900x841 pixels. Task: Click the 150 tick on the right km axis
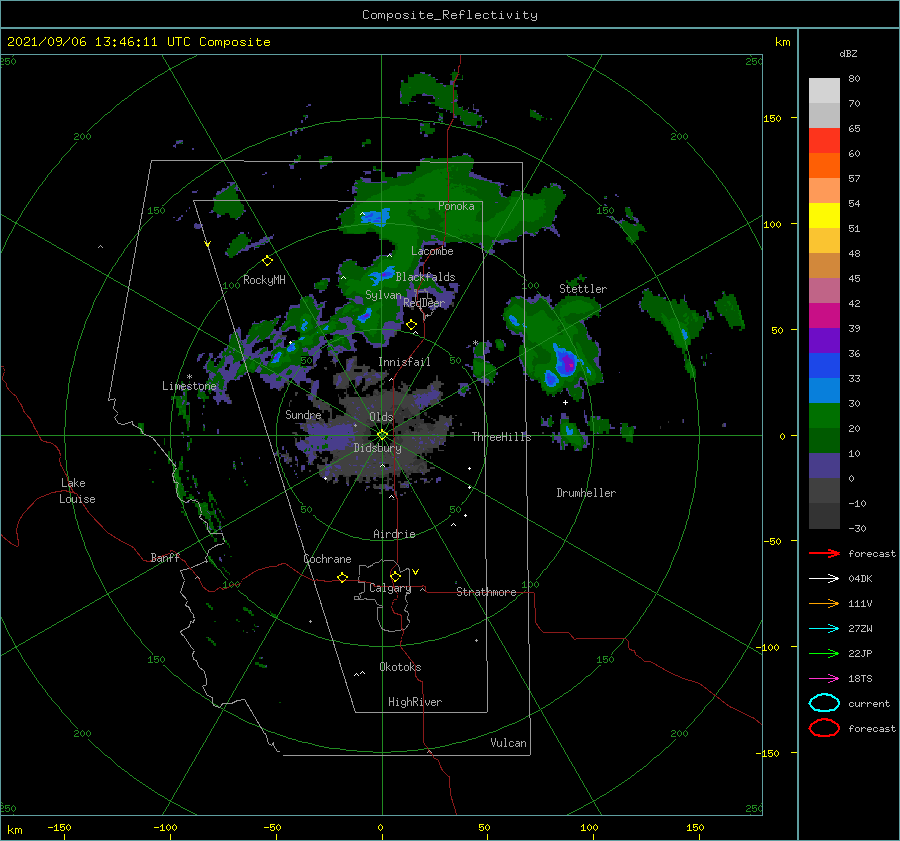(772, 118)
